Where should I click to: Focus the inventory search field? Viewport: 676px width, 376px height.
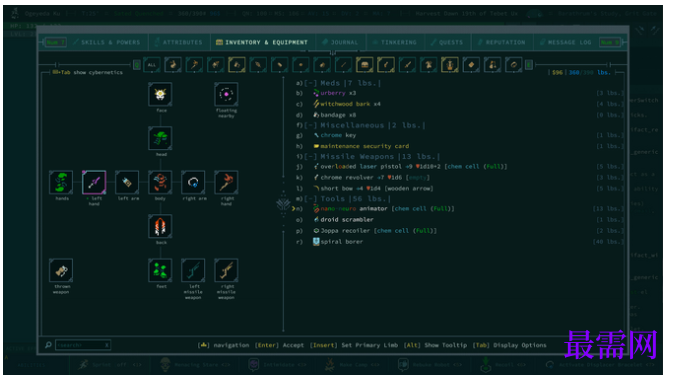pyautogui.click(x=82, y=345)
